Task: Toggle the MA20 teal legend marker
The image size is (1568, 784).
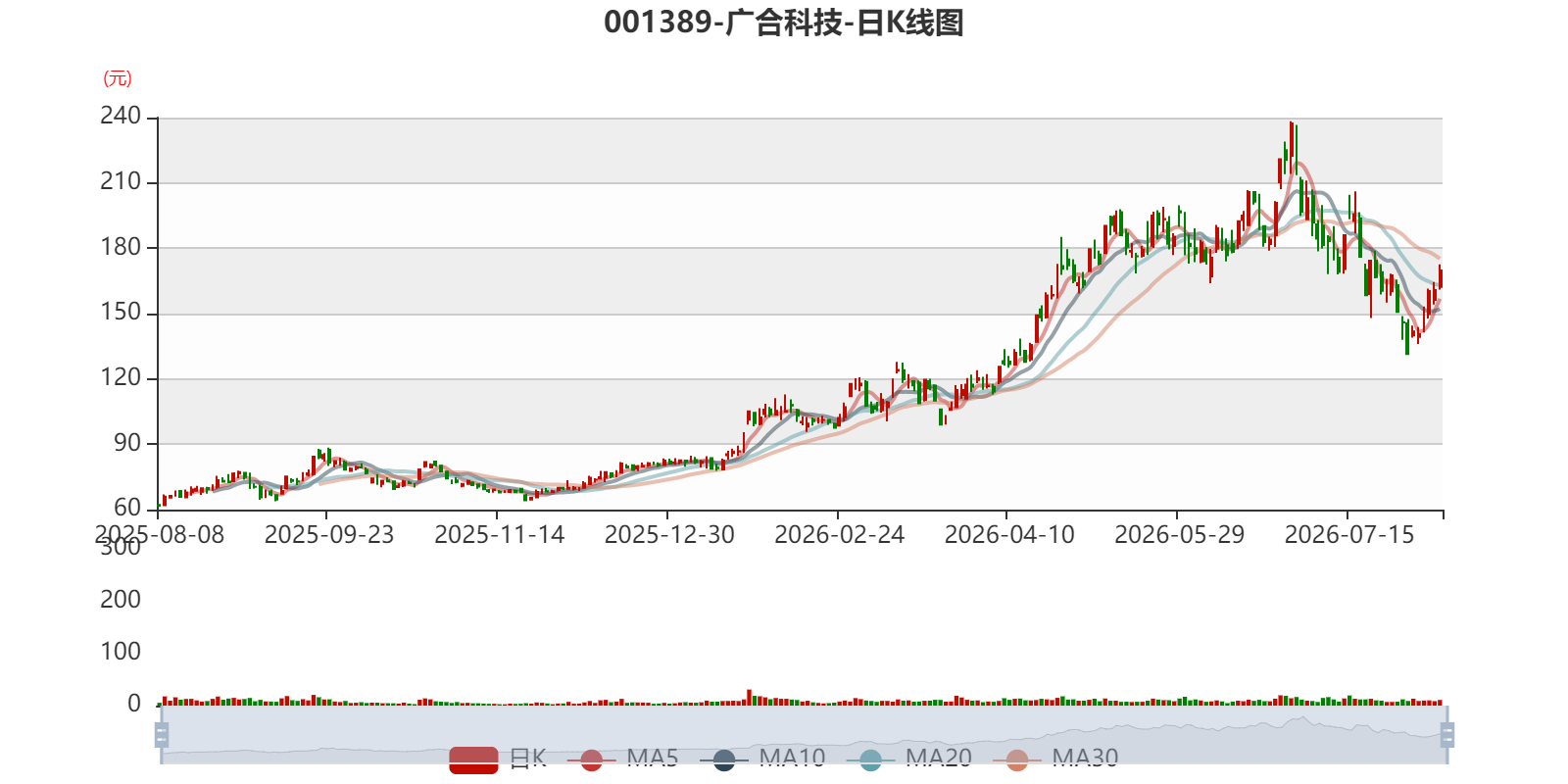Action: click(x=870, y=759)
